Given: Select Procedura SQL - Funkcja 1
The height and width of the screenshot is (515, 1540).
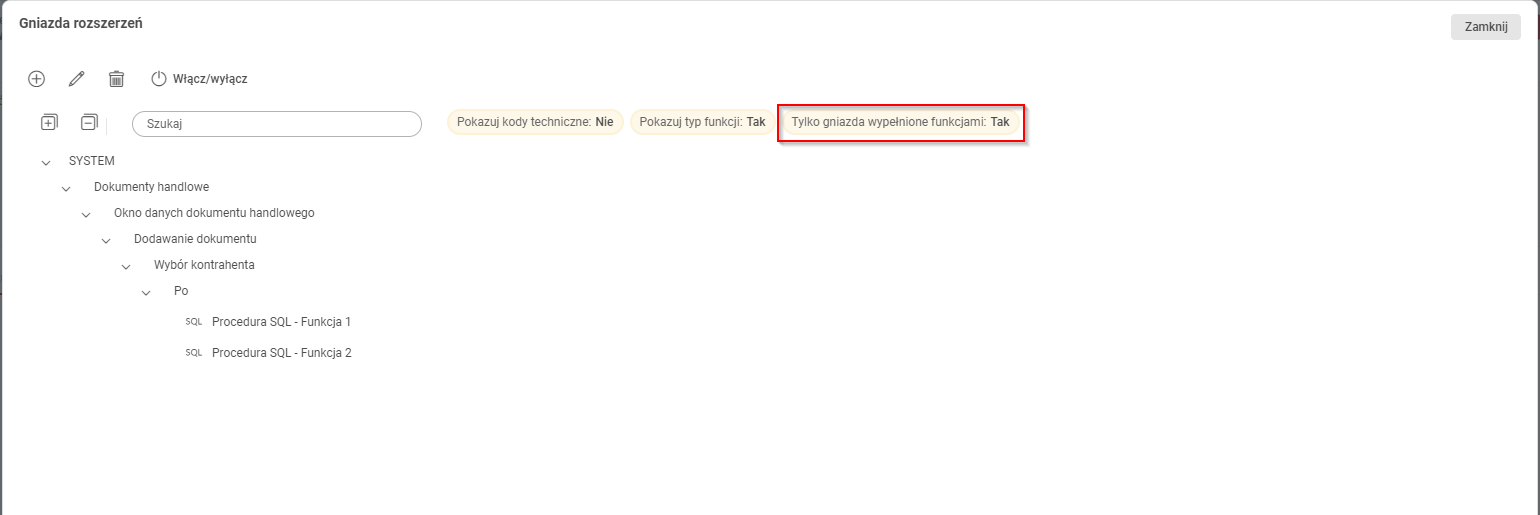Looking at the screenshot, I should click(281, 322).
